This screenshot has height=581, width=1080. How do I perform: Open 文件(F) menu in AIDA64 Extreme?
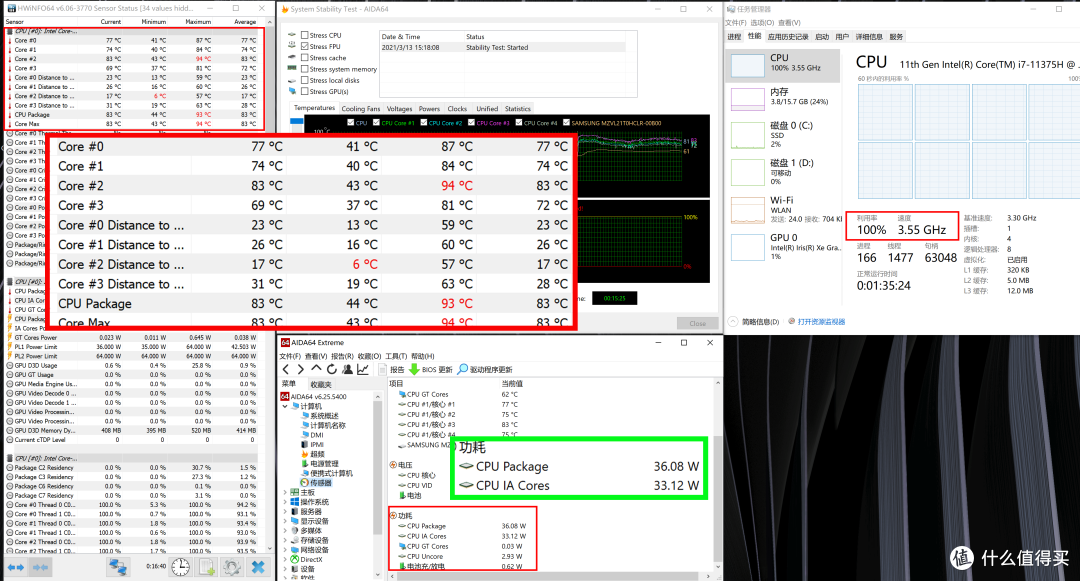(x=290, y=357)
